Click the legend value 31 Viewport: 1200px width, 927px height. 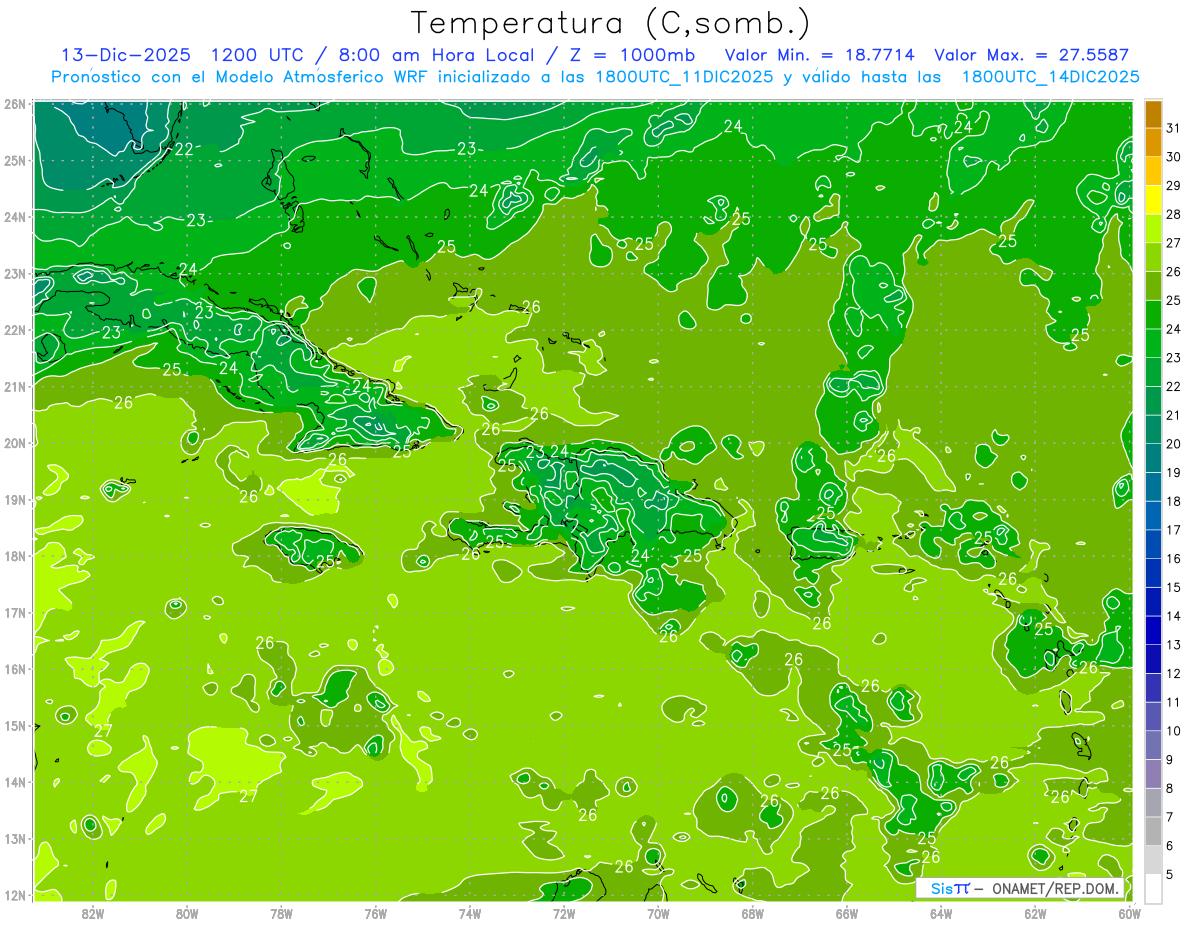[1174, 128]
